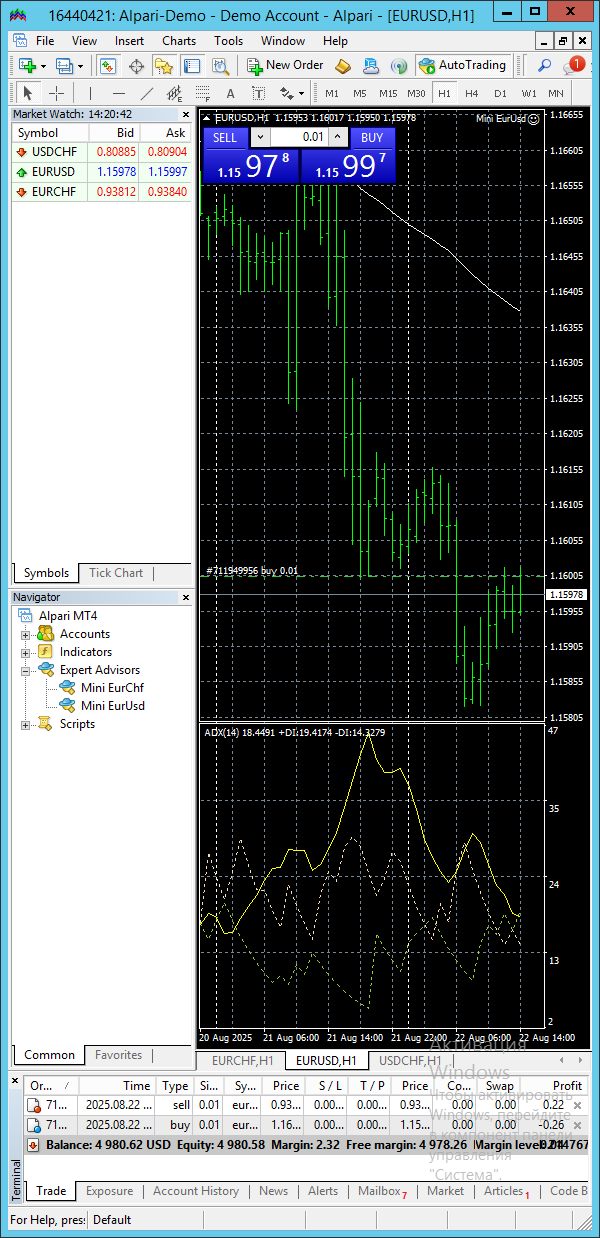Click the SELL button on chart
Screen dimensions: 600x1238
[x=225, y=138]
